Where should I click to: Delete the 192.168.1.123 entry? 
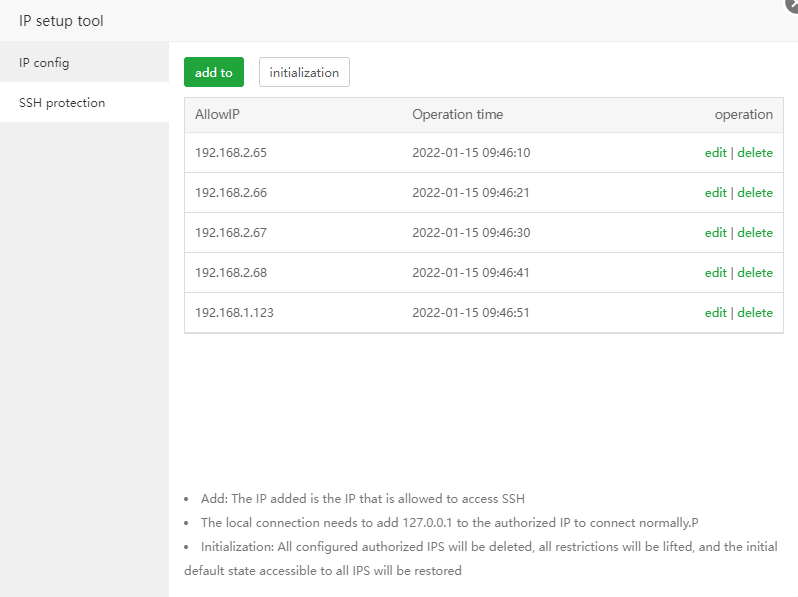(755, 313)
